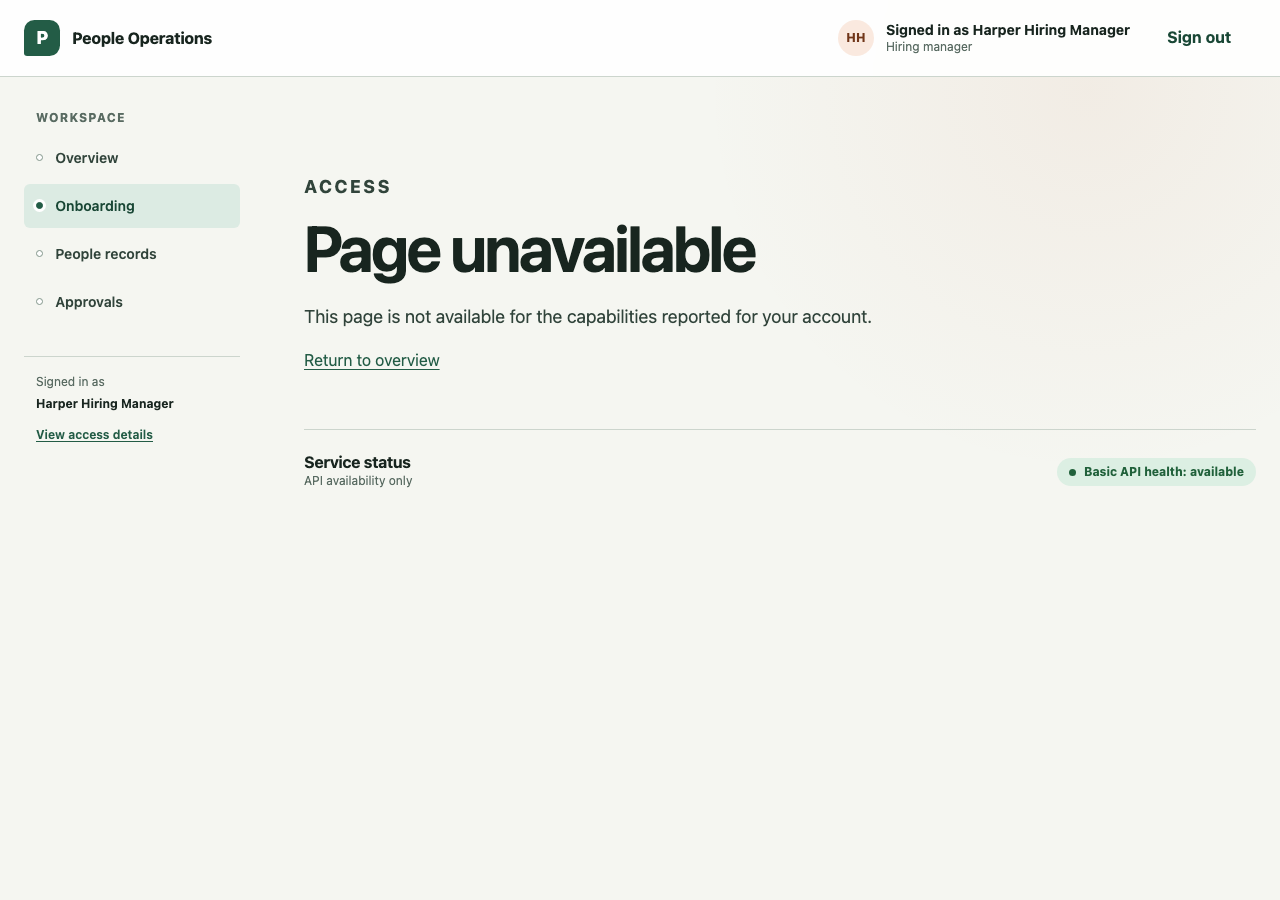Click Signed in as Harper Hiring Manager header text
This screenshot has width=1280, height=900.
1008,30
